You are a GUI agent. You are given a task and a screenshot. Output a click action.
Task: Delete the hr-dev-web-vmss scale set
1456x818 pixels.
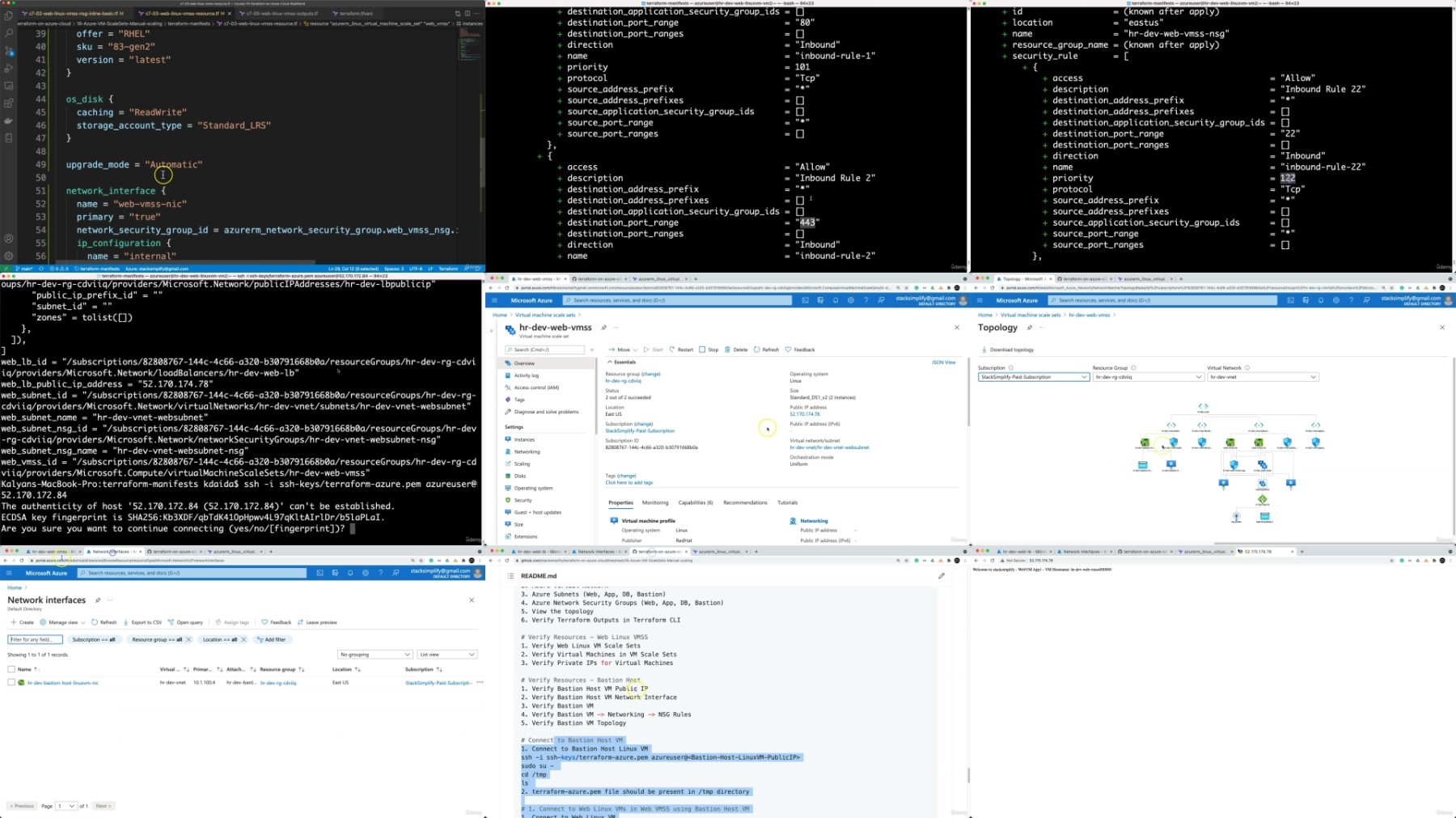coord(736,350)
